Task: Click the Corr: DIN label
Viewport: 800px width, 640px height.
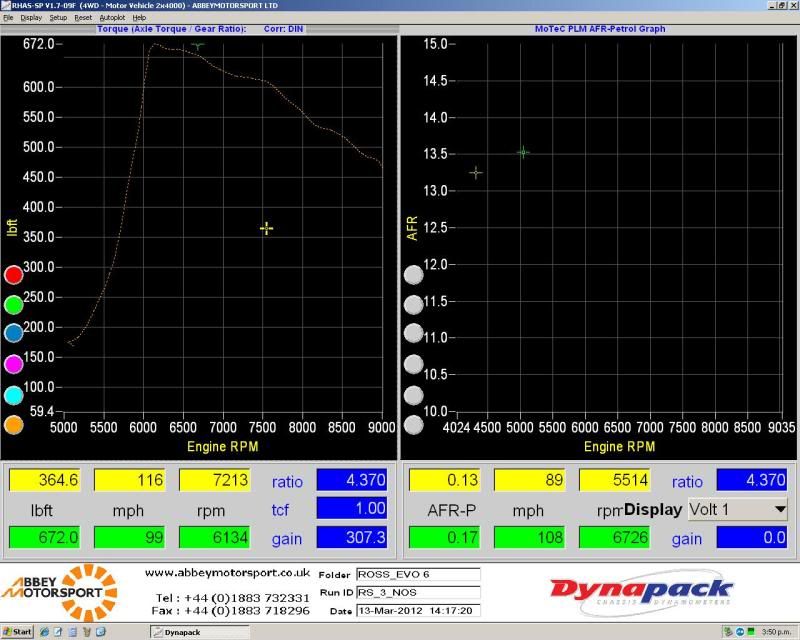Action: pyautogui.click(x=283, y=29)
